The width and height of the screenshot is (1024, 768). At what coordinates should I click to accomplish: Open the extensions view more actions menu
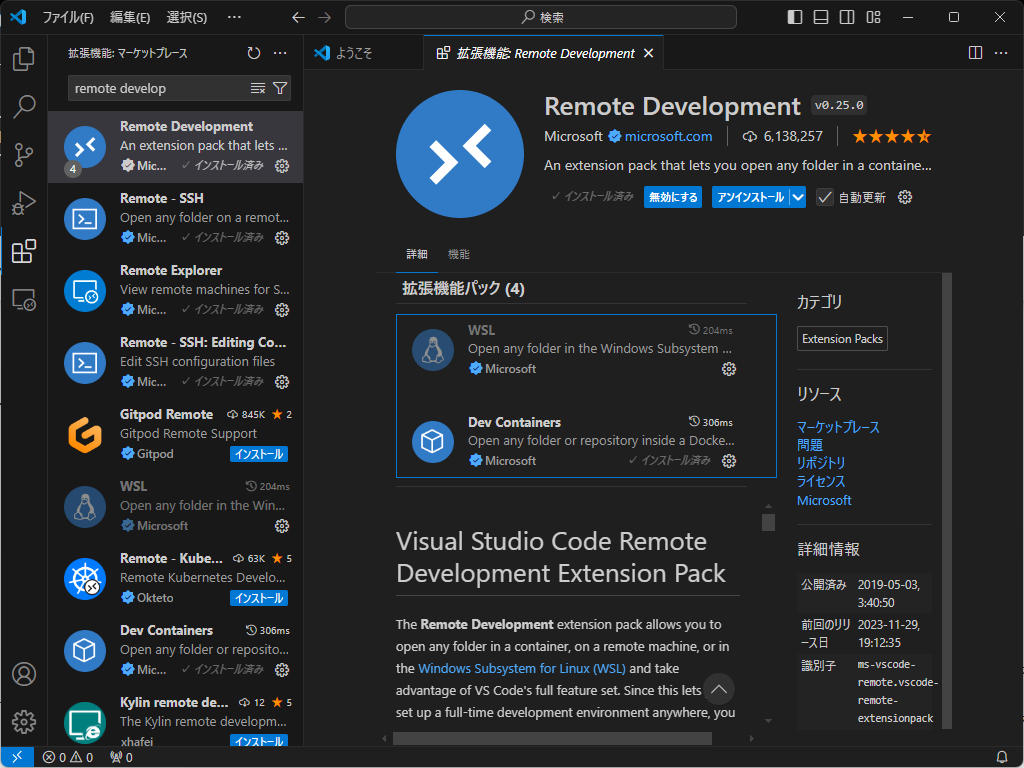[x=280, y=53]
